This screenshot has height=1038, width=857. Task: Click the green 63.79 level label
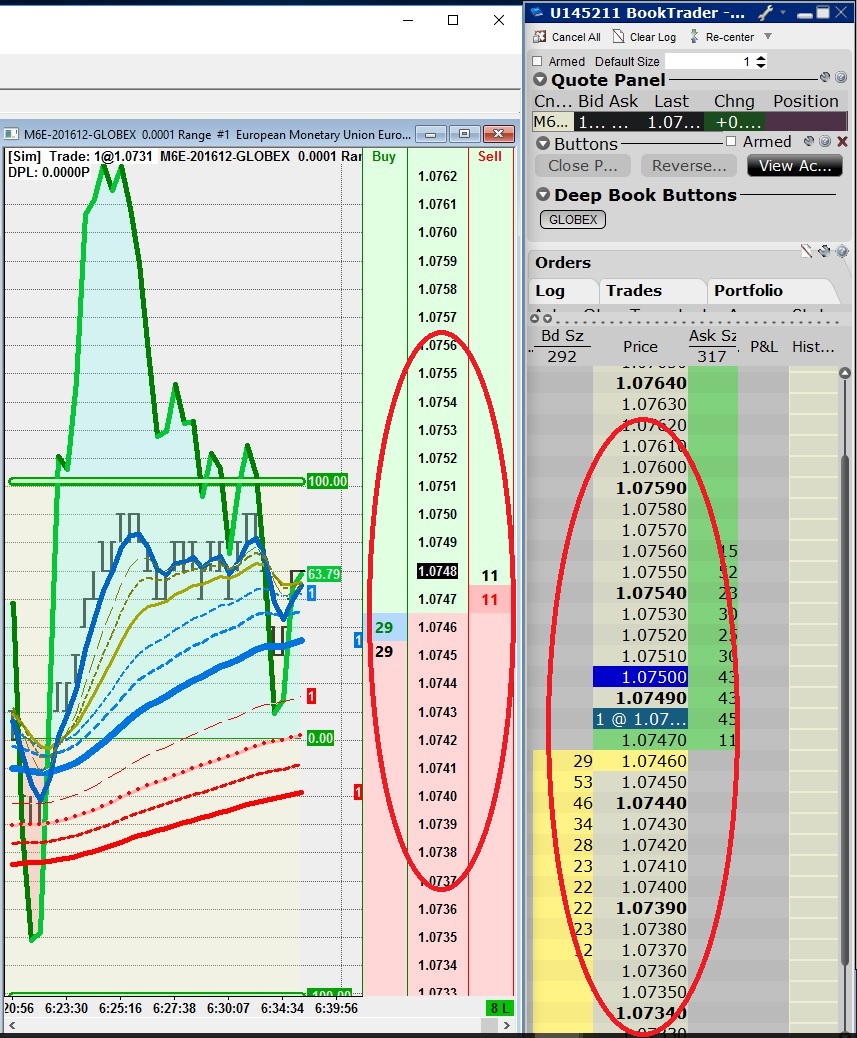(324, 573)
